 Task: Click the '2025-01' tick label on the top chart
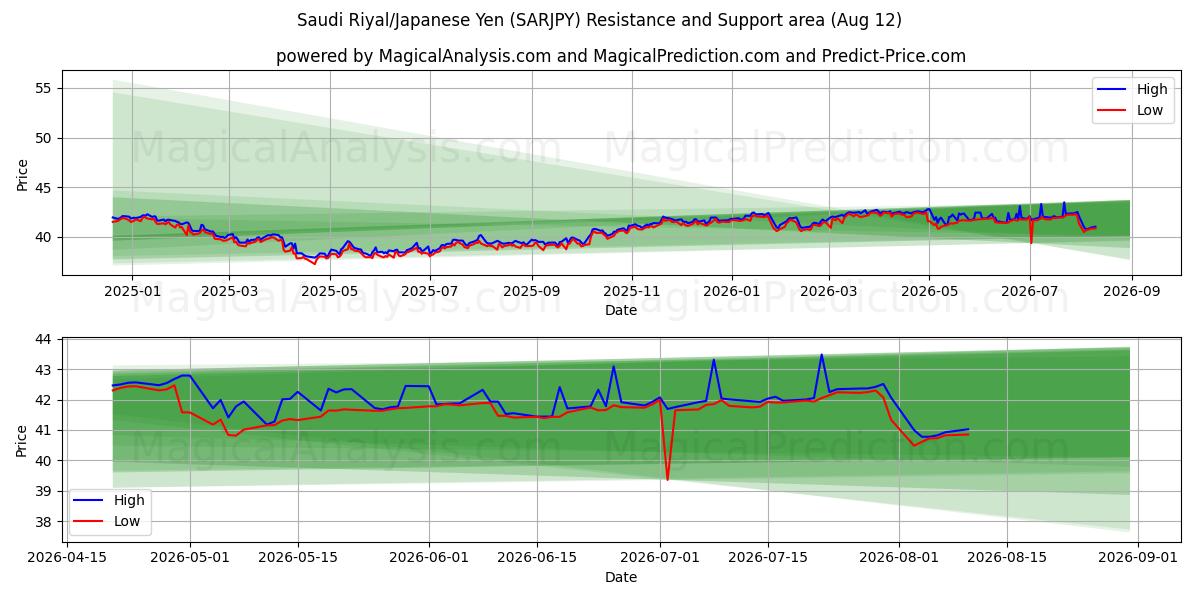pos(132,291)
